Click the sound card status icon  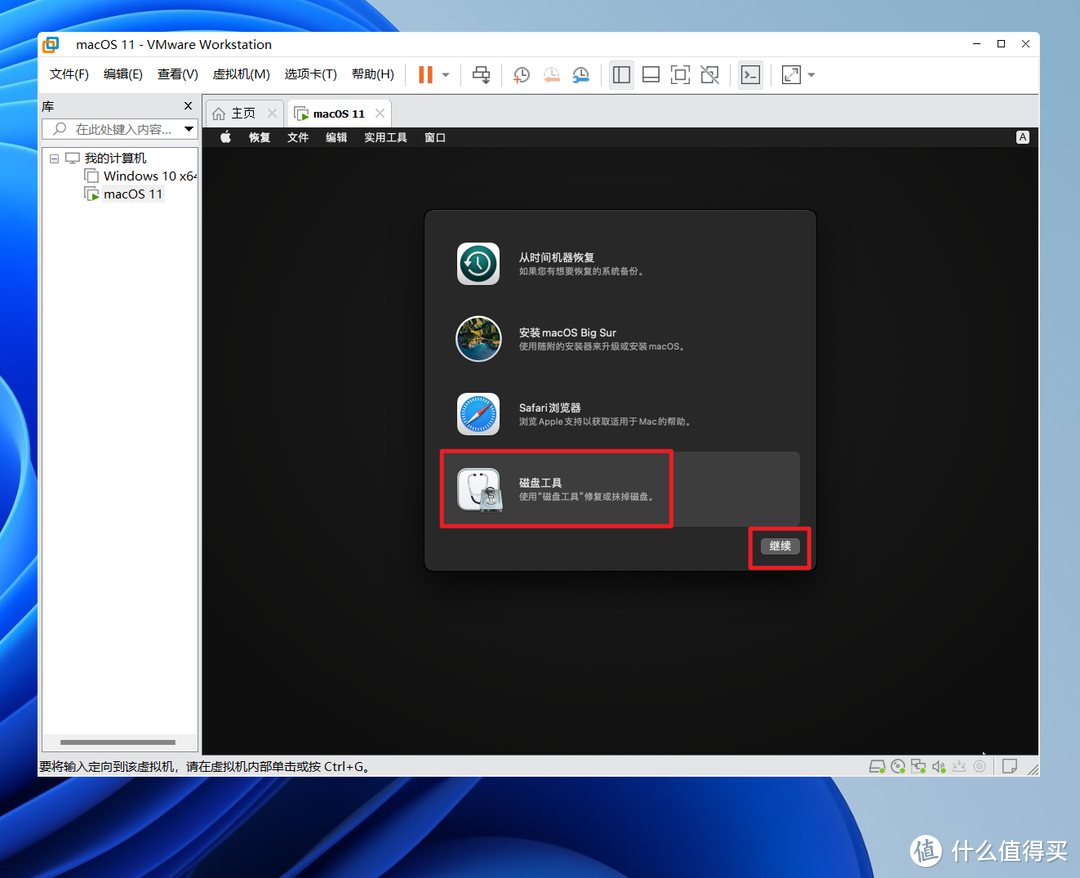[x=938, y=766]
